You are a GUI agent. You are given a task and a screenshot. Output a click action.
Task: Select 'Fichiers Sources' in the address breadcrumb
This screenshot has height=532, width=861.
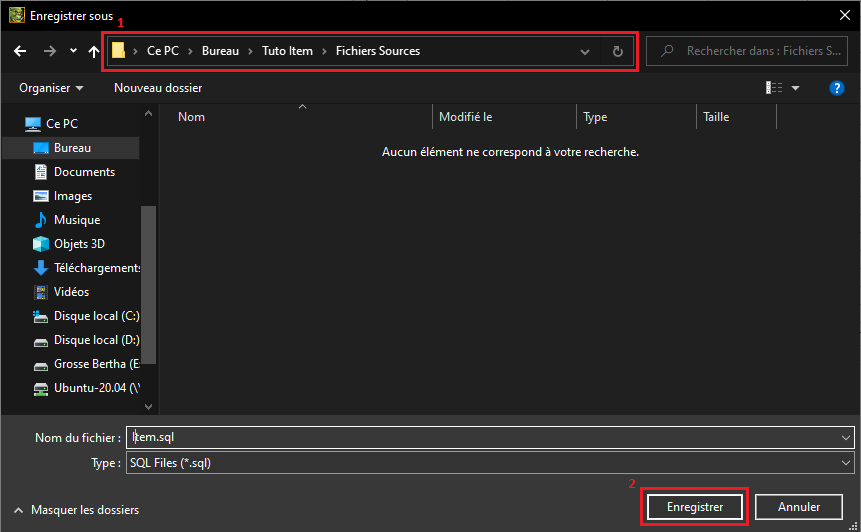(378, 51)
